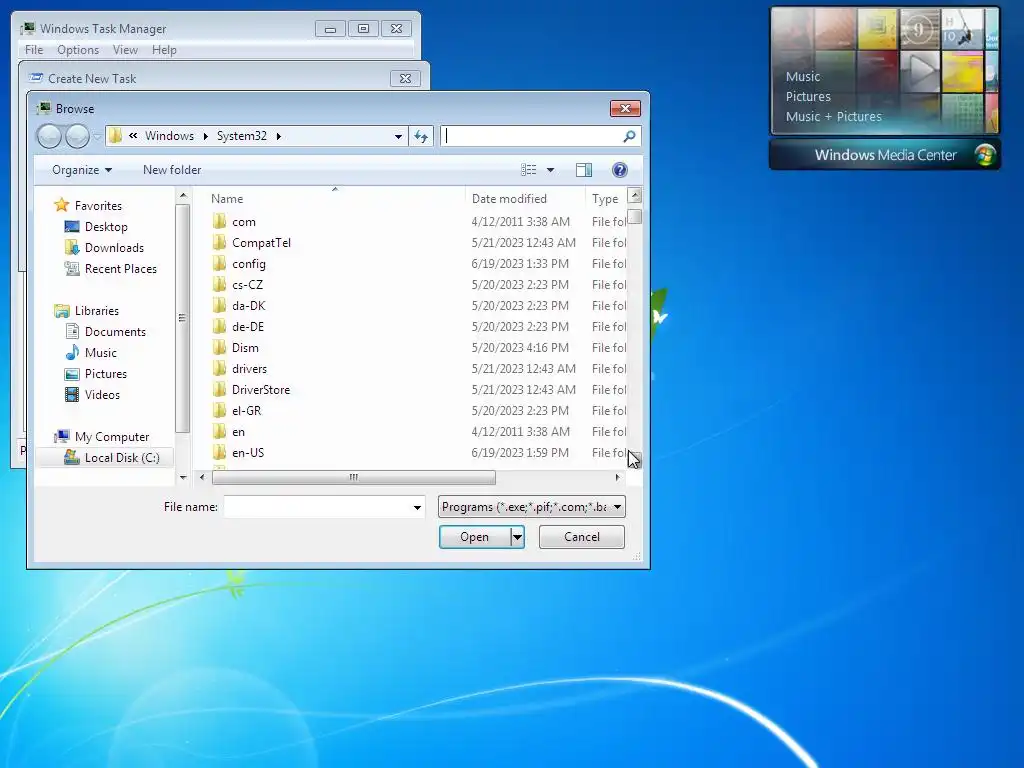This screenshot has height=768, width=1024.
Task: Click the refresh icon beside address bar
Action: click(x=421, y=136)
